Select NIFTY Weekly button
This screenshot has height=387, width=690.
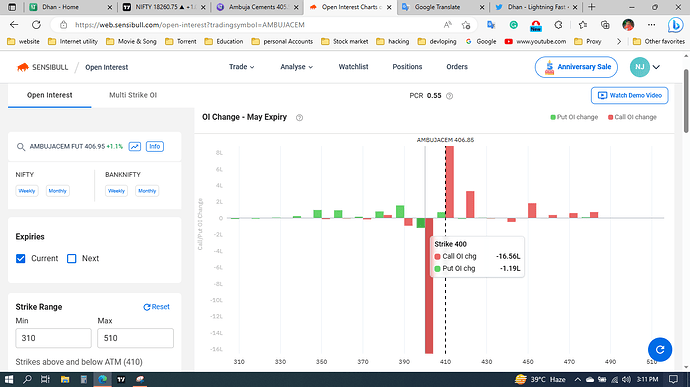coord(27,191)
